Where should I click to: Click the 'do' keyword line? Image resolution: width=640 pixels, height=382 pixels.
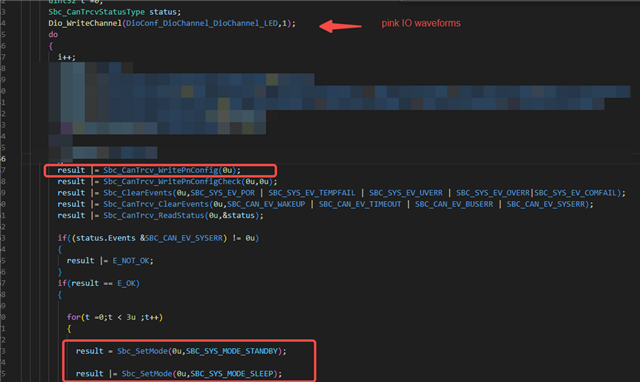[53, 35]
